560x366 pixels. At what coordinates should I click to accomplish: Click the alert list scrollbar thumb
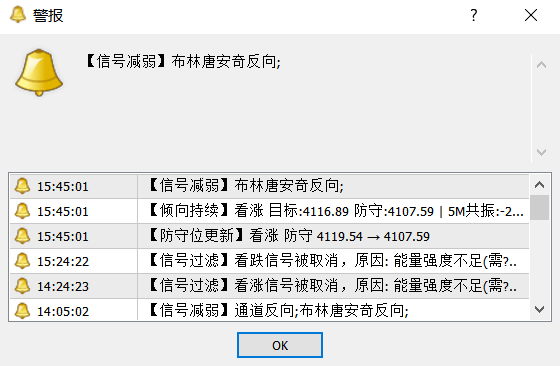coord(539,207)
